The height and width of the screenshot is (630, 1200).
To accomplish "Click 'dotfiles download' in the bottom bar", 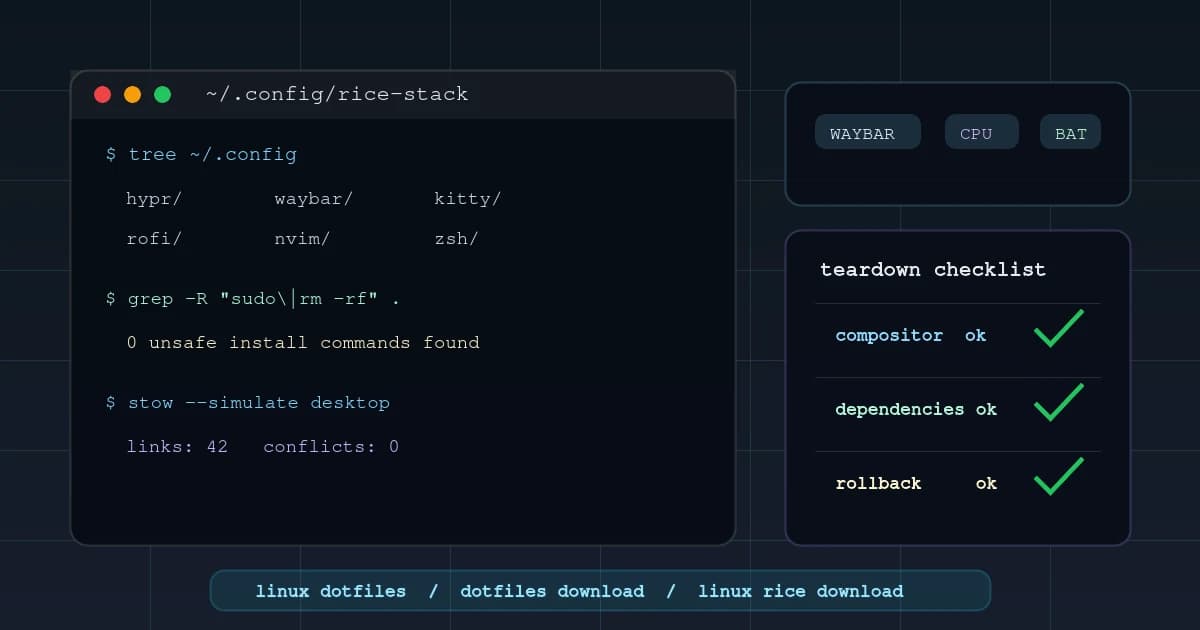I will coord(552,591).
